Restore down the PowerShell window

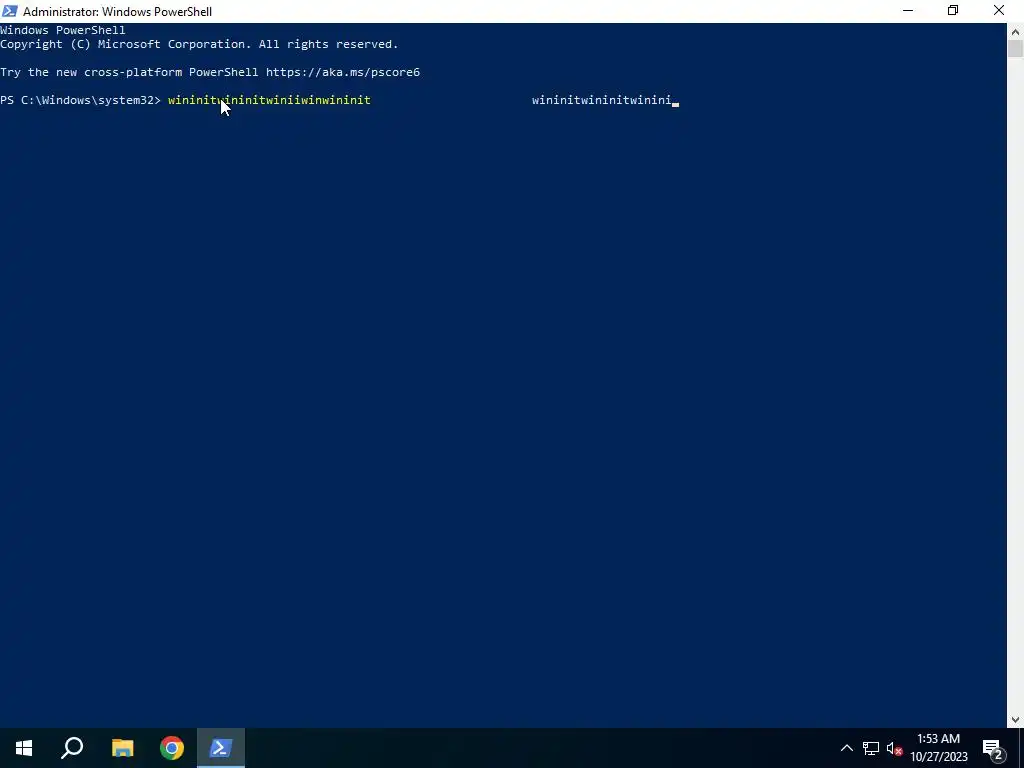953,10
